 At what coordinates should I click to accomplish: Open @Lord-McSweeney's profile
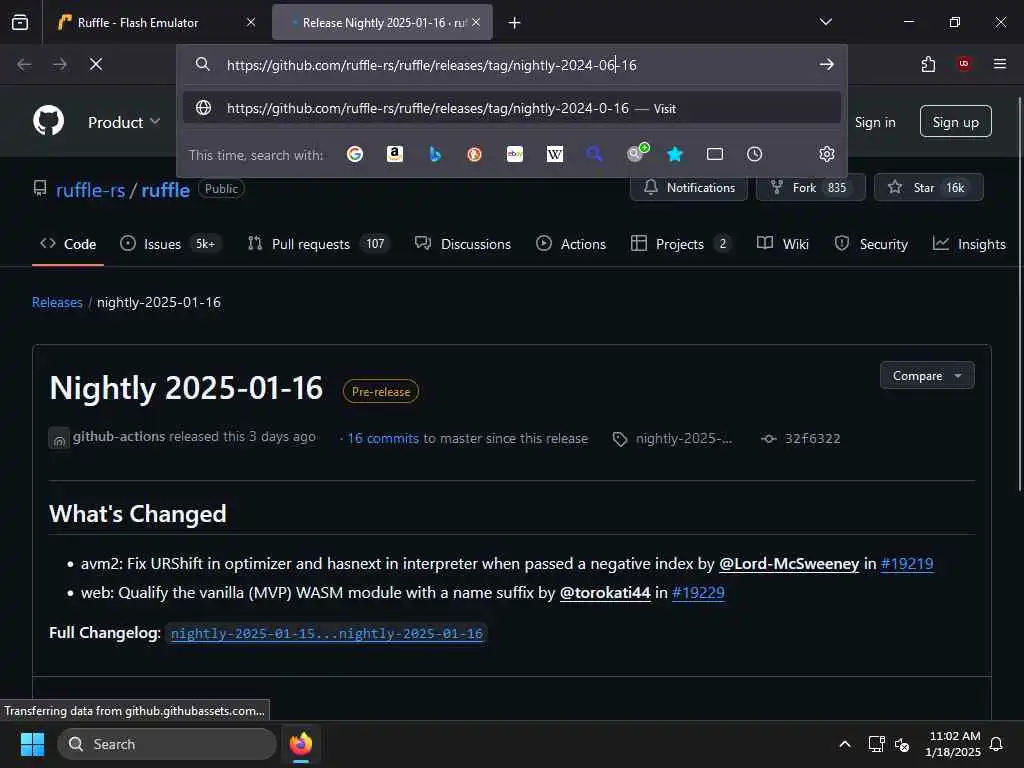pyautogui.click(x=789, y=564)
